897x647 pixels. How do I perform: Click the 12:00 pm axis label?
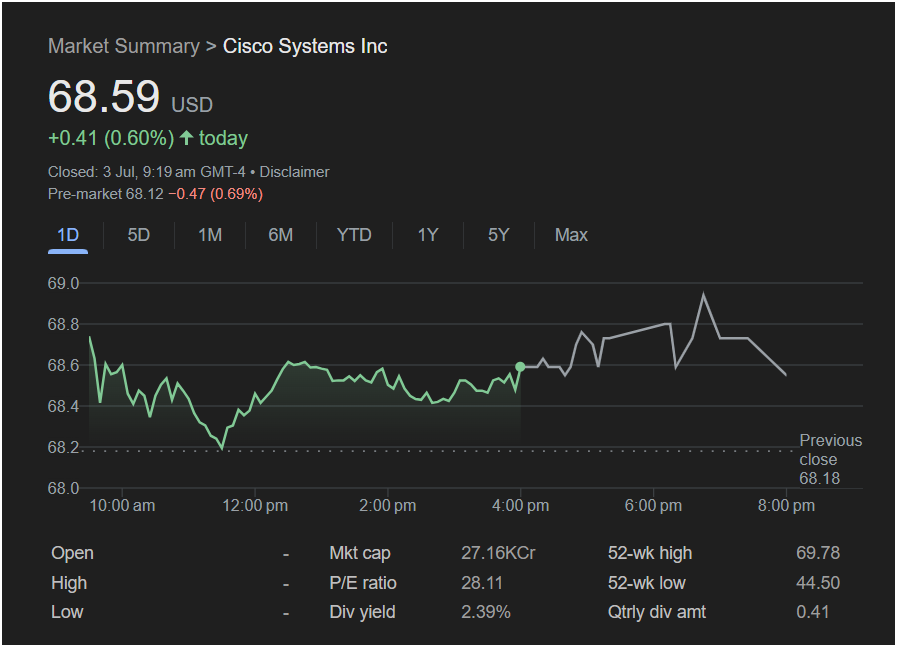pyautogui.click(x=255, y=506)
